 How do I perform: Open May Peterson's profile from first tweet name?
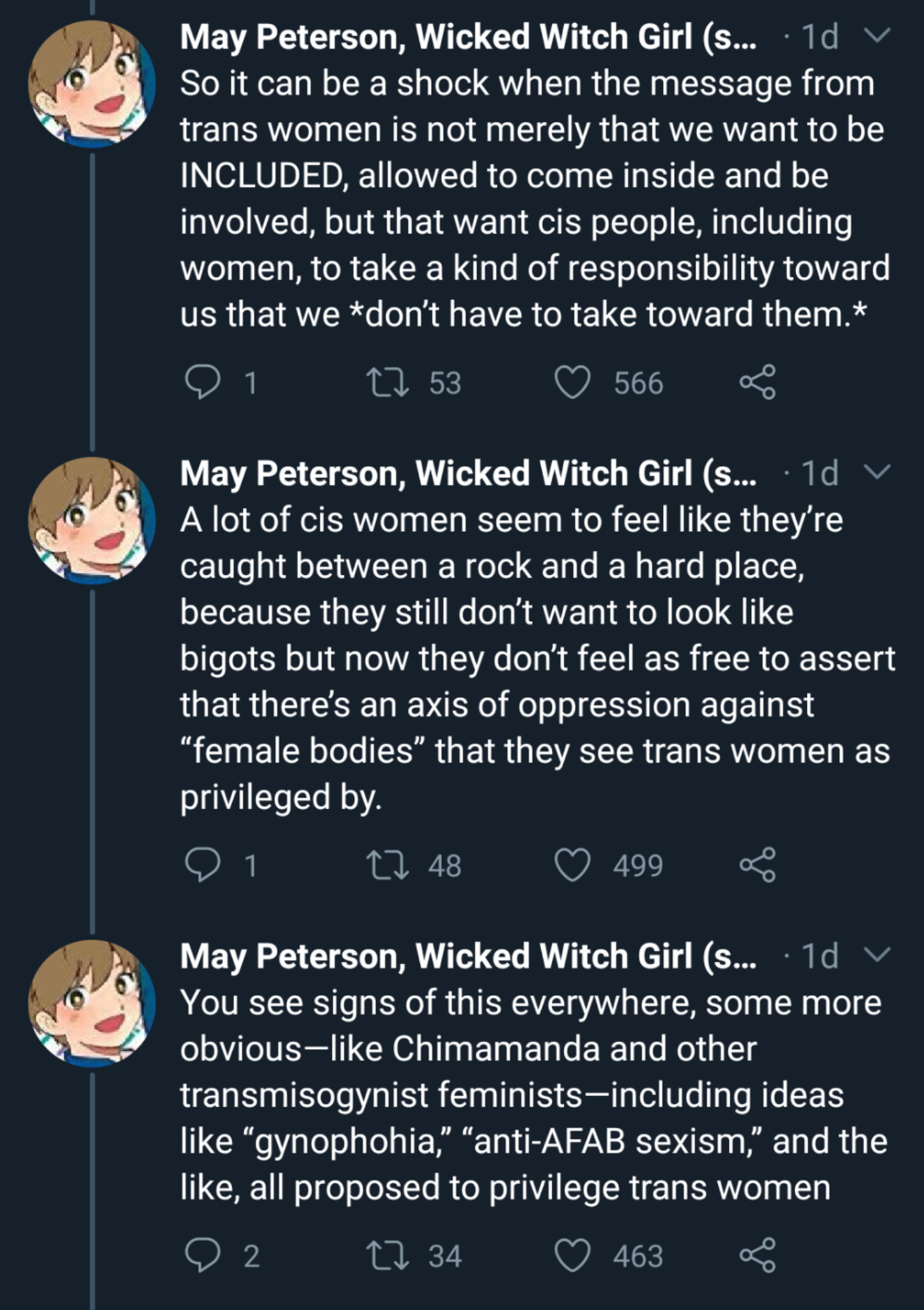468,37
